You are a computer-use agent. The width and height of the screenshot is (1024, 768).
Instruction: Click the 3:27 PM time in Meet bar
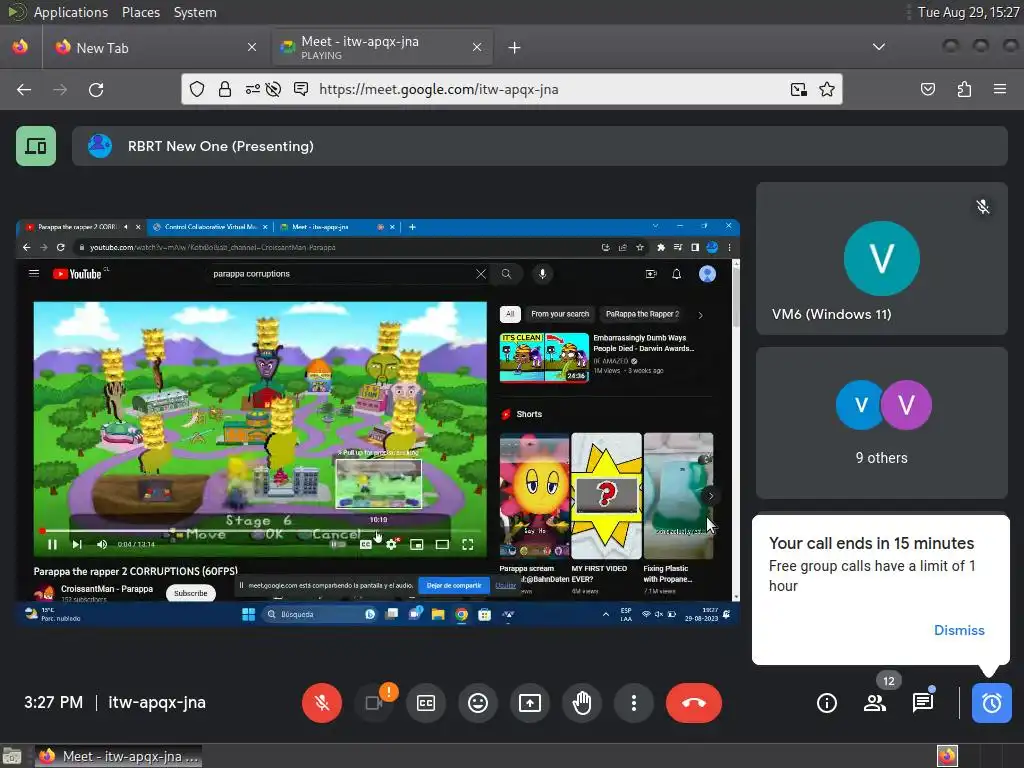pyautogui.click(x=54, y=703)
